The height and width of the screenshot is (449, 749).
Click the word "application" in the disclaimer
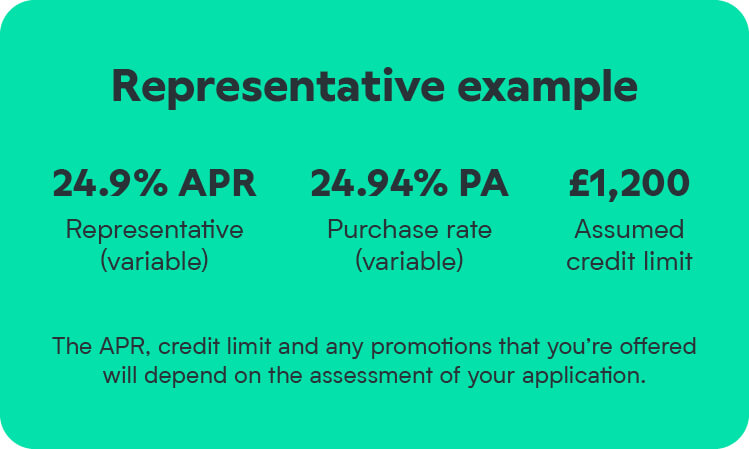(x=589, y=378)
